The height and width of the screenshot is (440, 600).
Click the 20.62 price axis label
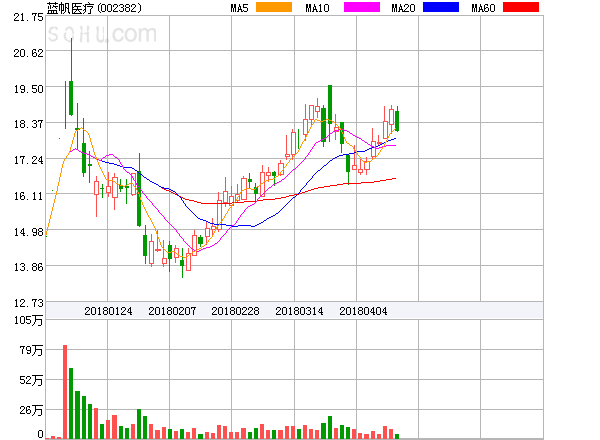click(28, 53)
